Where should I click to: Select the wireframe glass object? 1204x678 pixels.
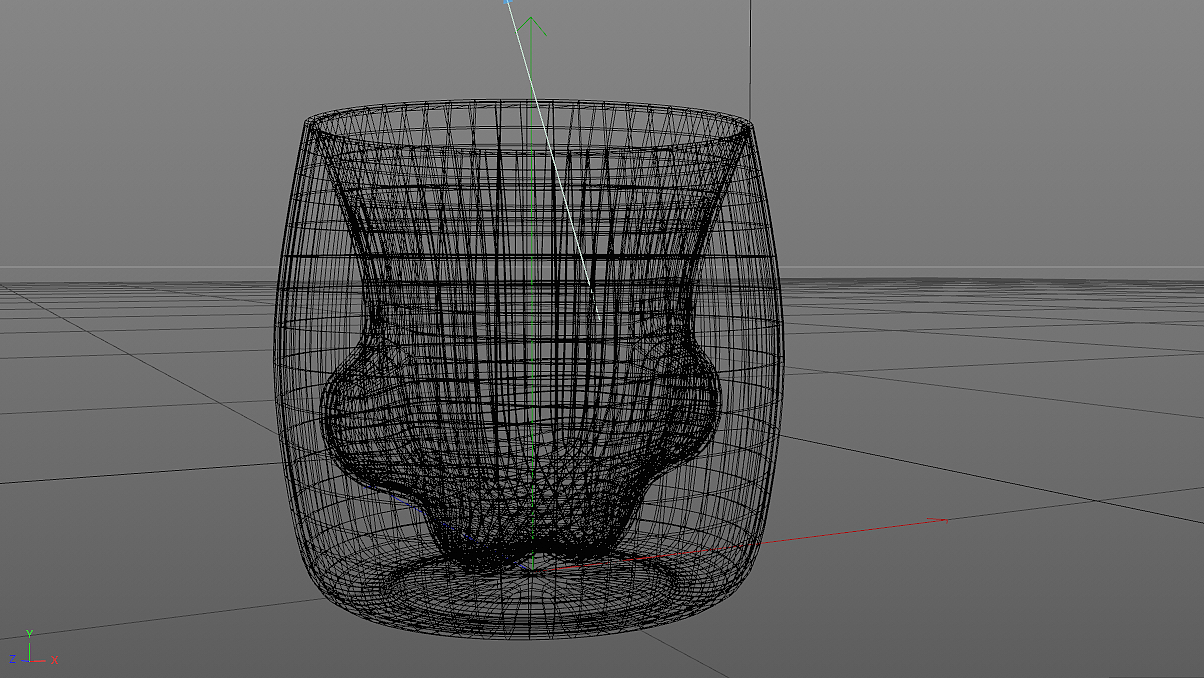531,368
